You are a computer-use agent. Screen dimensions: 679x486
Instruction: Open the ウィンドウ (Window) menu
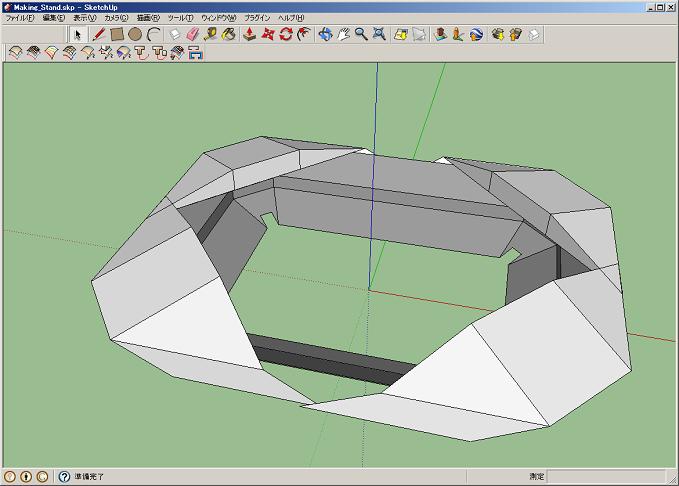(x=218, y=18)
